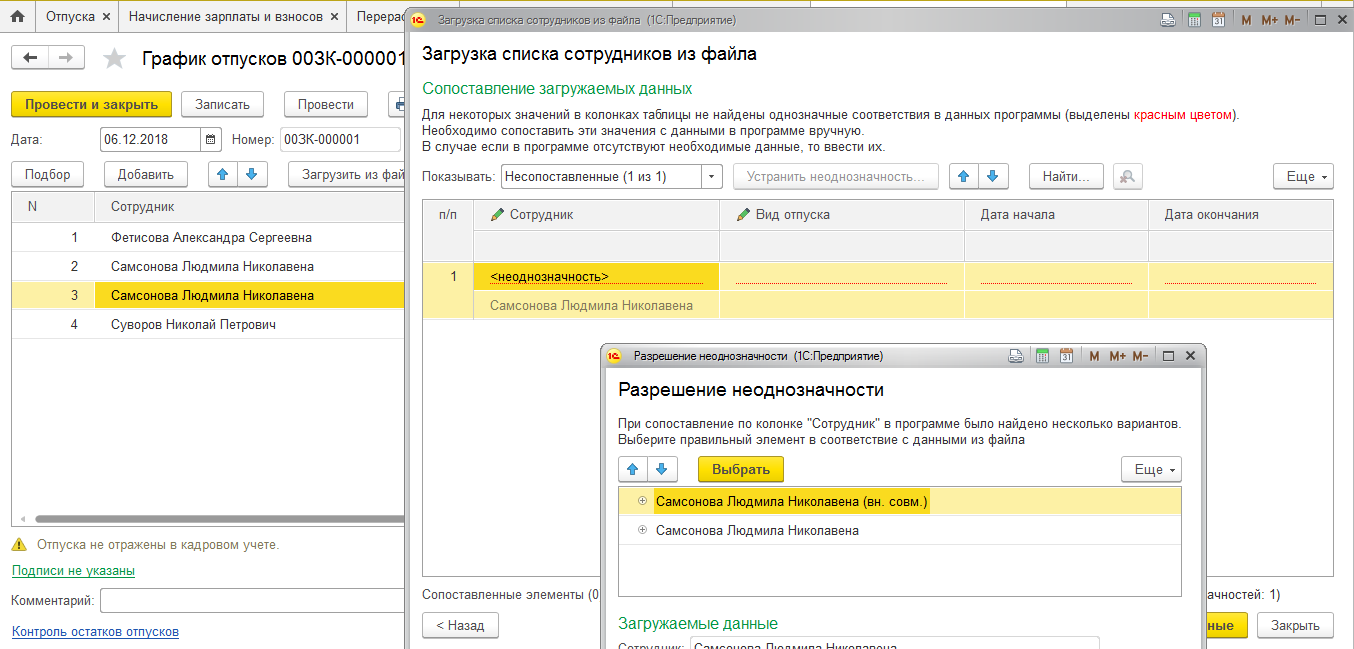The image size is (1354, 649).
Task: Click the cancel search icon next to Найти
Action: coord(1127,176)
